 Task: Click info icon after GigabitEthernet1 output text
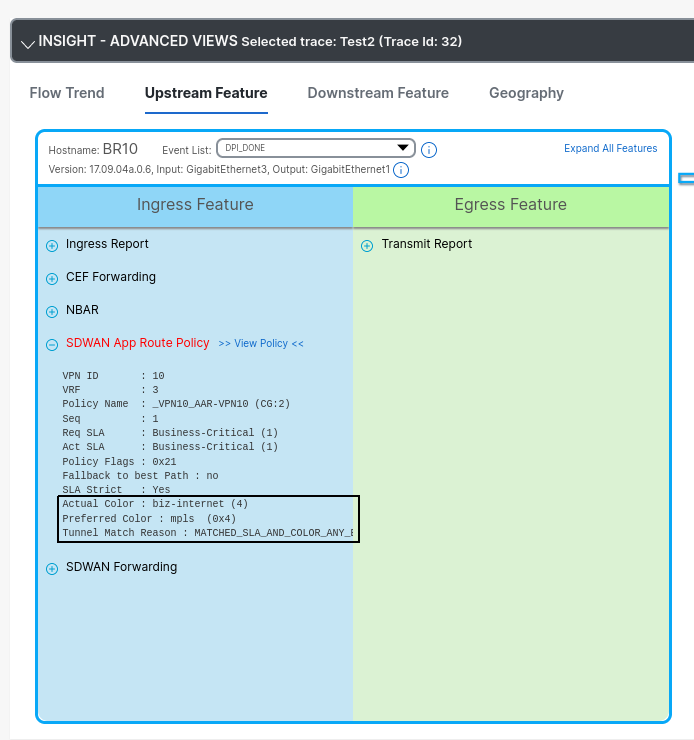[400, 170]
